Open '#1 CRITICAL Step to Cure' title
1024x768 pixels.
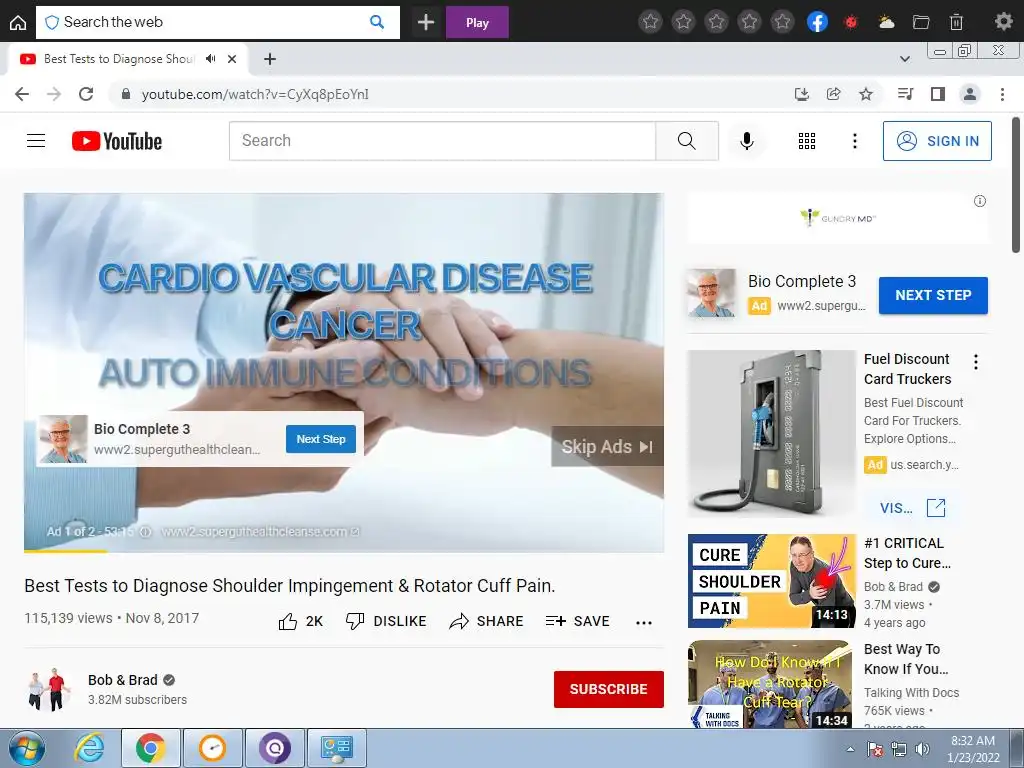pyautogui.click(x=907, y=553)
